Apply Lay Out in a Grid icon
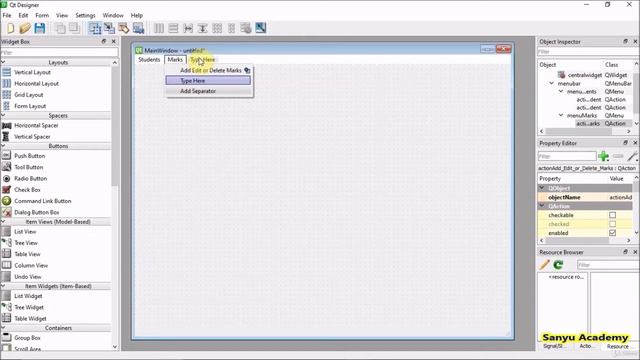This screenshot has height=360, width=640. 217,28
